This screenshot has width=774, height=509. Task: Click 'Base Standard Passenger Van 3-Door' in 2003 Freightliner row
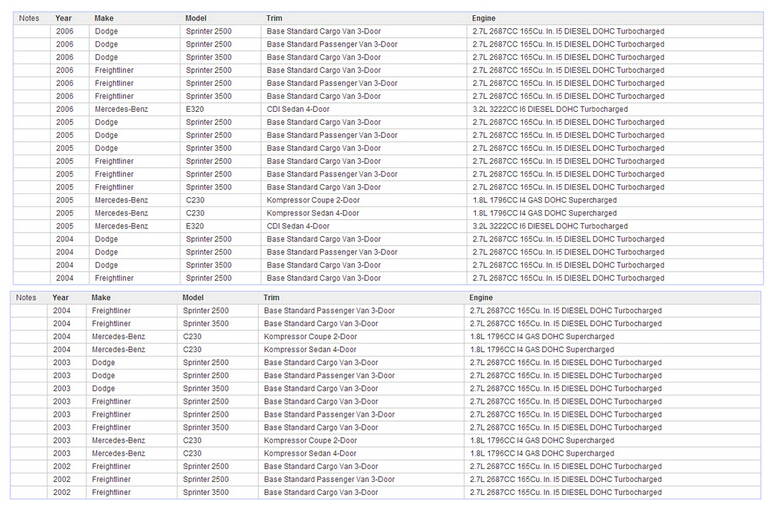point(329,415)
